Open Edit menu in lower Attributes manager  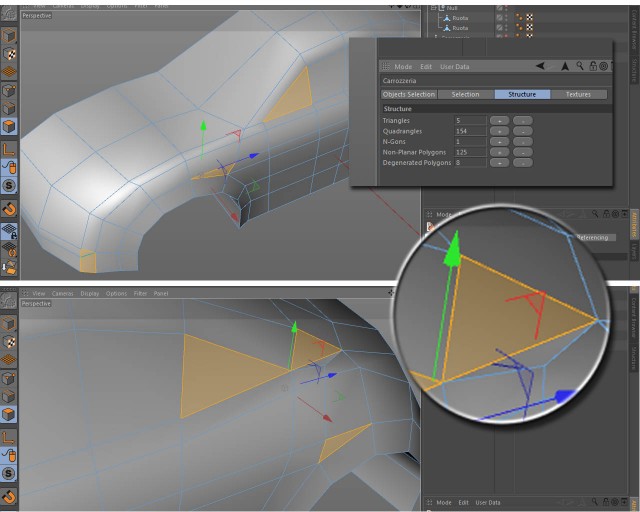click(x=463, y=503)
